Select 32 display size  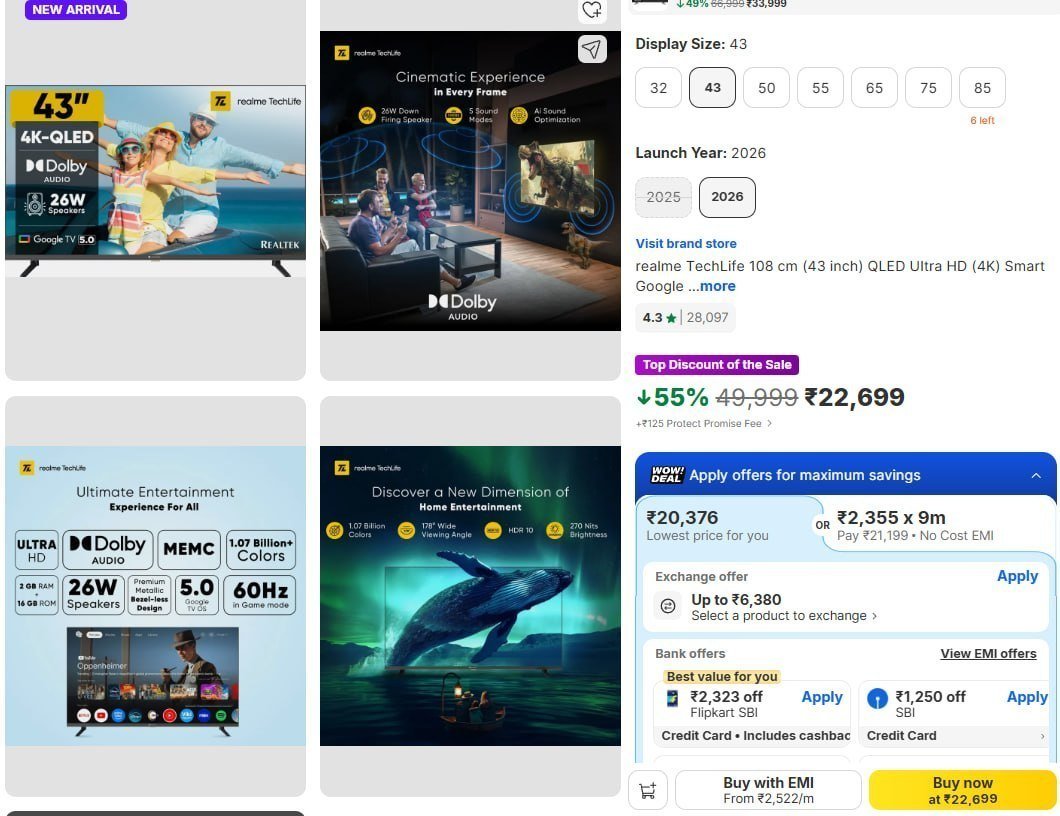(658, 88)
